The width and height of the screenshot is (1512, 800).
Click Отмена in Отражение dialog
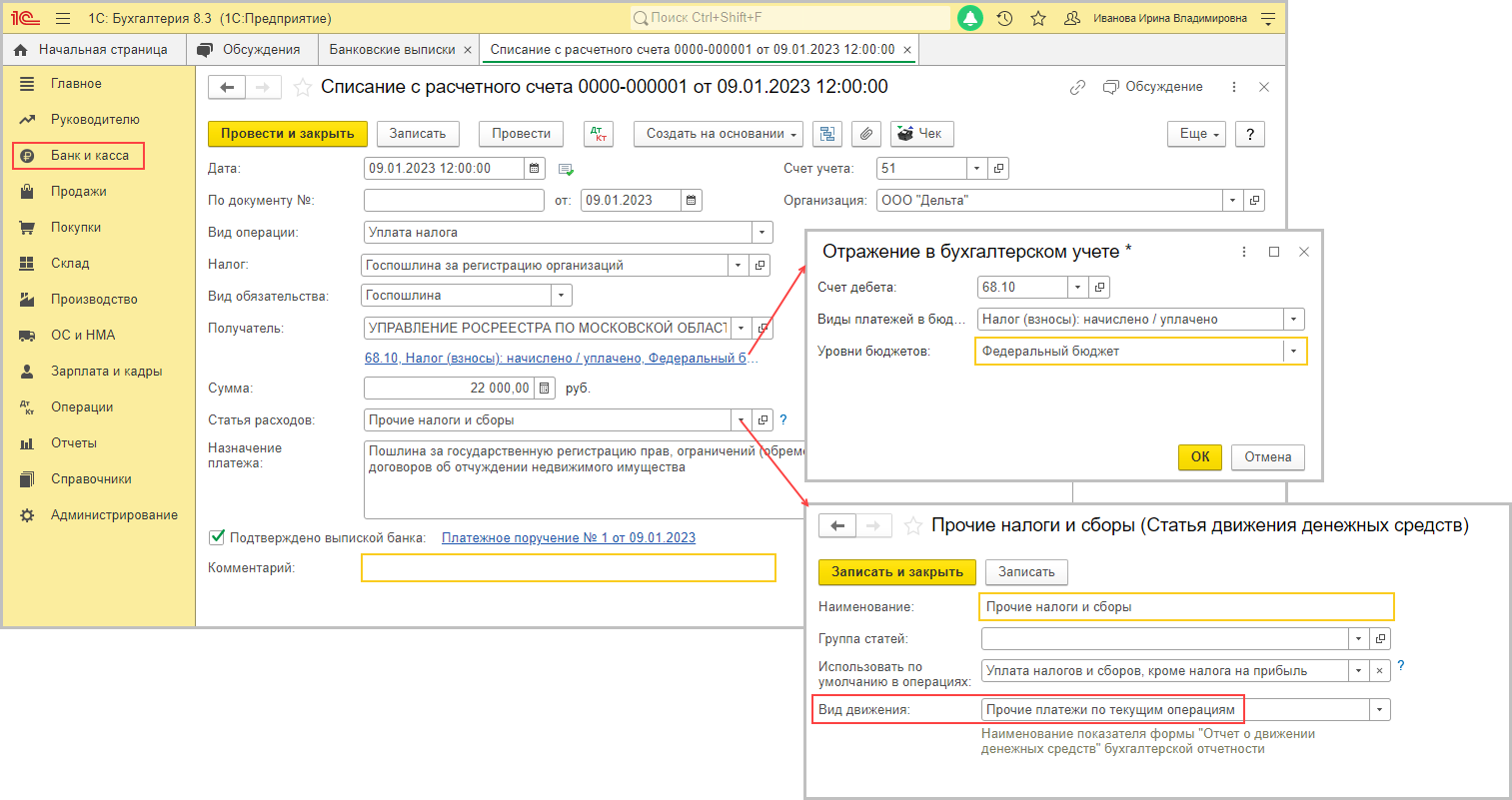tap(1268, 457)
